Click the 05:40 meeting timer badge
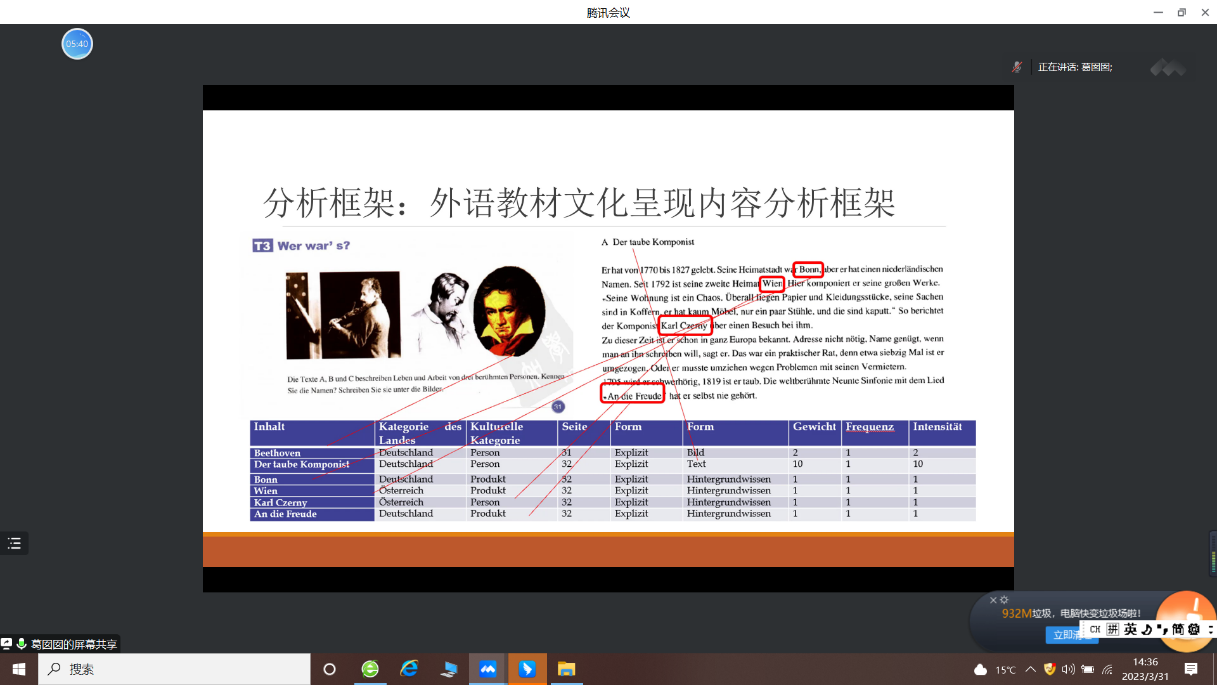The height and width of the screenshot is (685, 1217). 77,44
